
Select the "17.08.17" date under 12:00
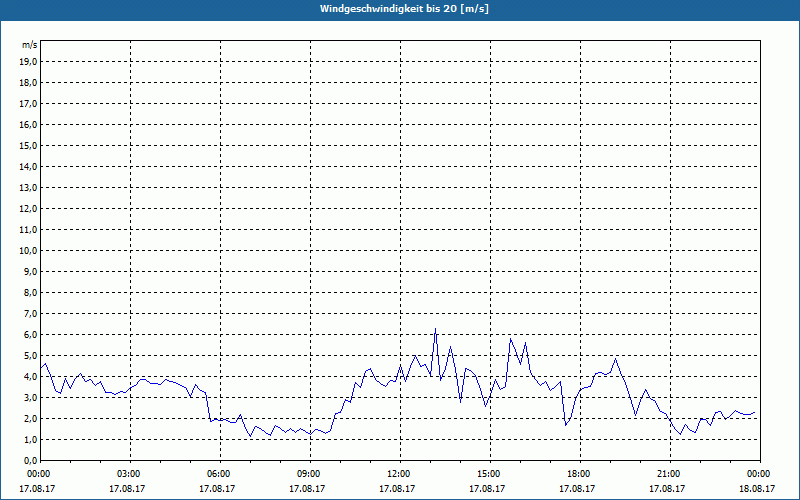tap(397, 488)
